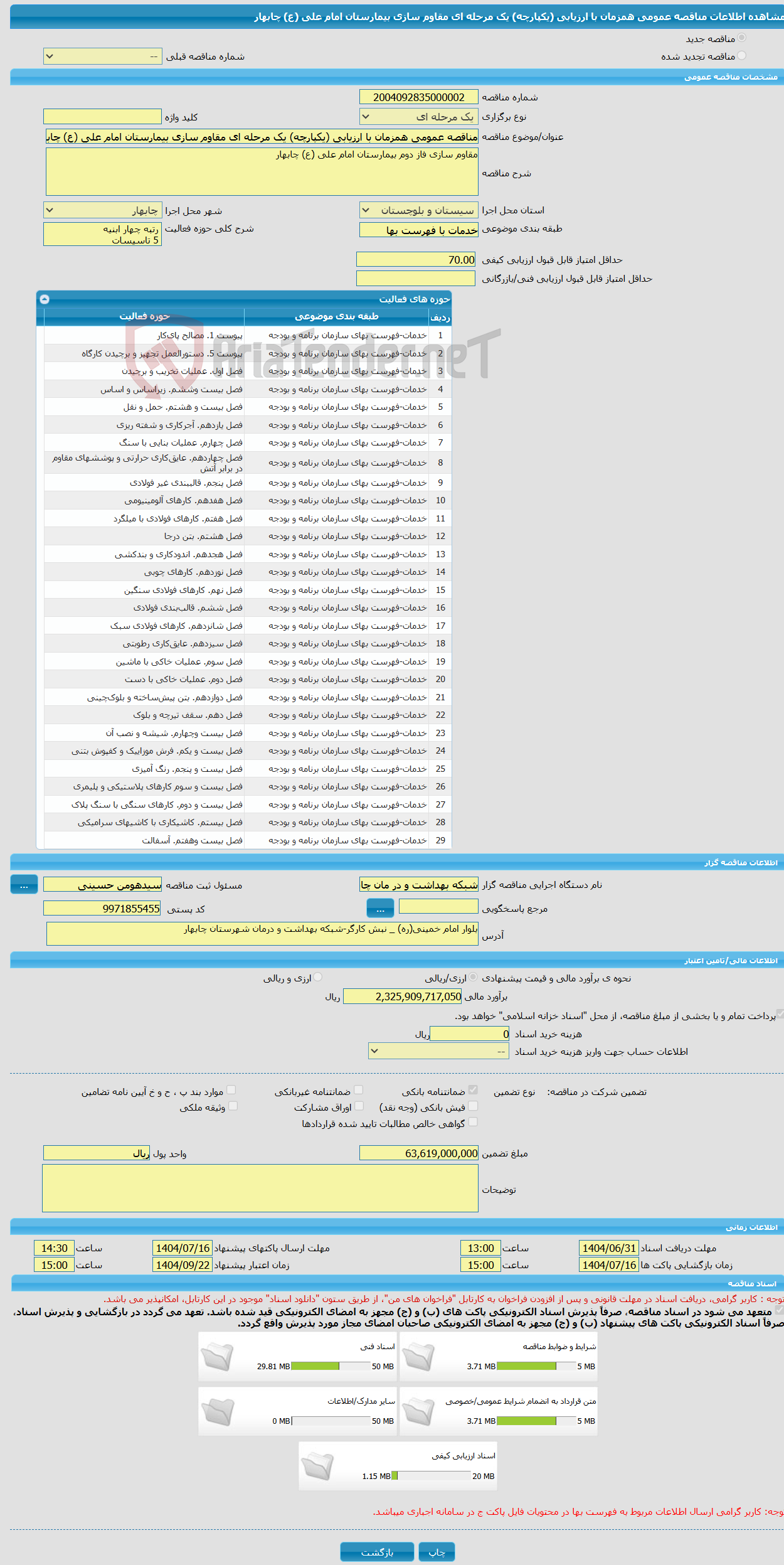Select the row فصل بیست وهفتم. آسفالت
Image resolution: width=784 pixels, height=1565 pixels.
pyautogui.click(x=248, y=841)
